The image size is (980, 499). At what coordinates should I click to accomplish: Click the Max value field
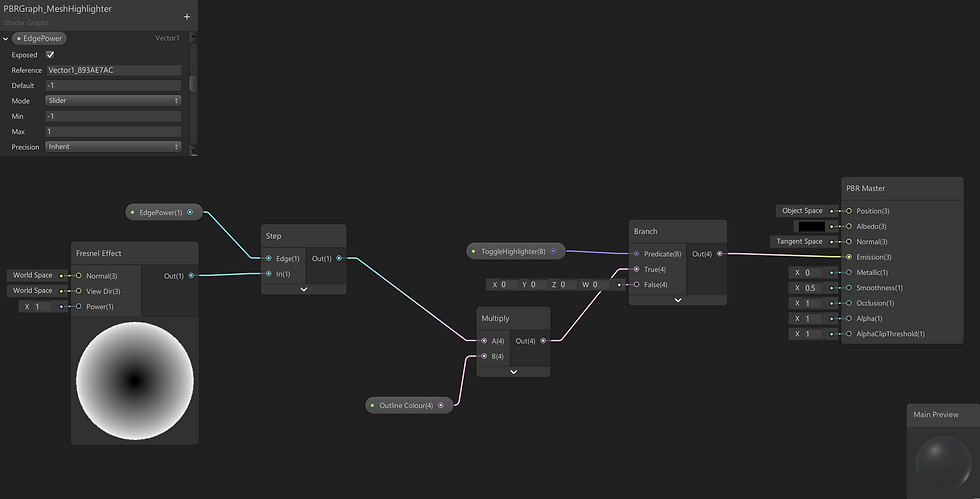click(113, 131)
